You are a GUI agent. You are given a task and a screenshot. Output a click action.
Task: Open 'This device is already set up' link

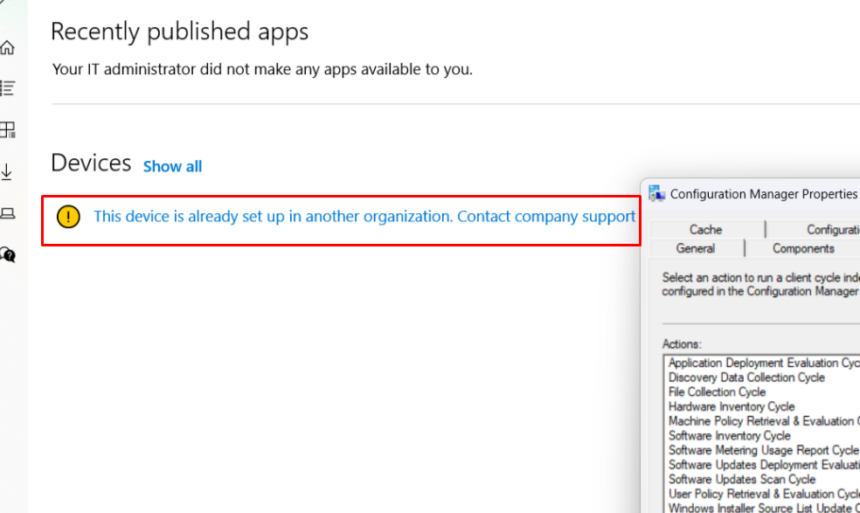pyautogui.click(x=364, y=217)
